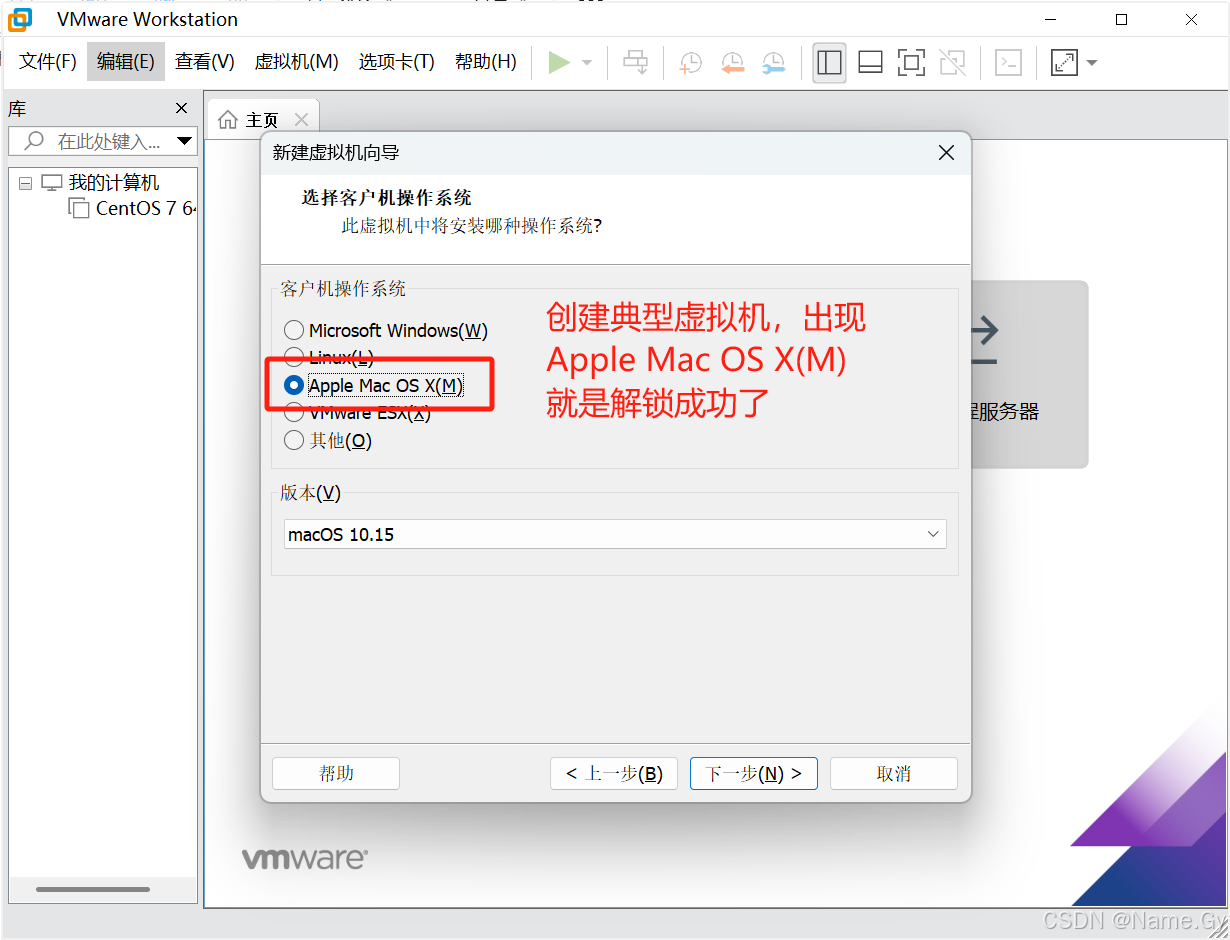Close the 库 library panel

[x=181, y=108]
